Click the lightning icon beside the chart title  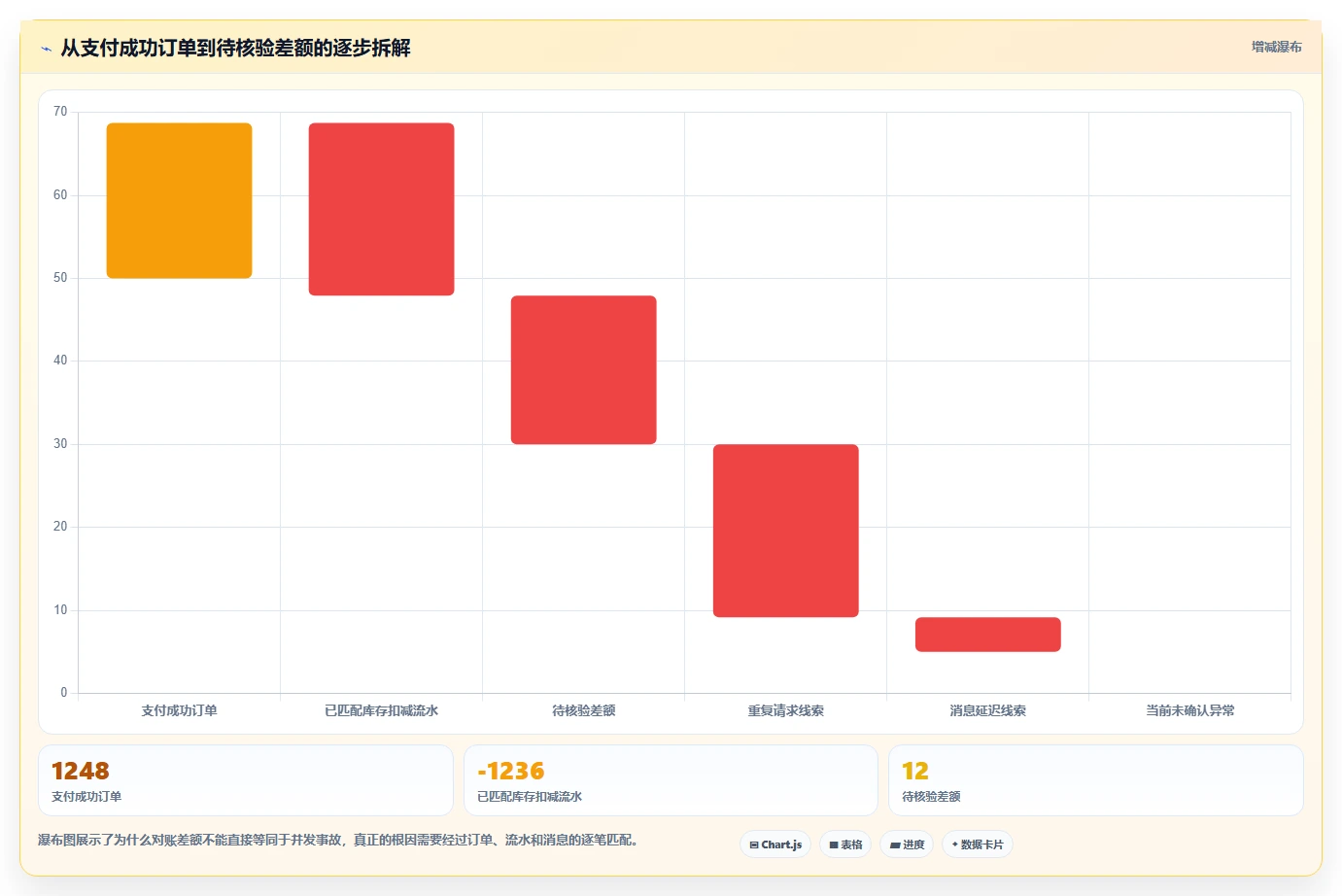[46, 49]
